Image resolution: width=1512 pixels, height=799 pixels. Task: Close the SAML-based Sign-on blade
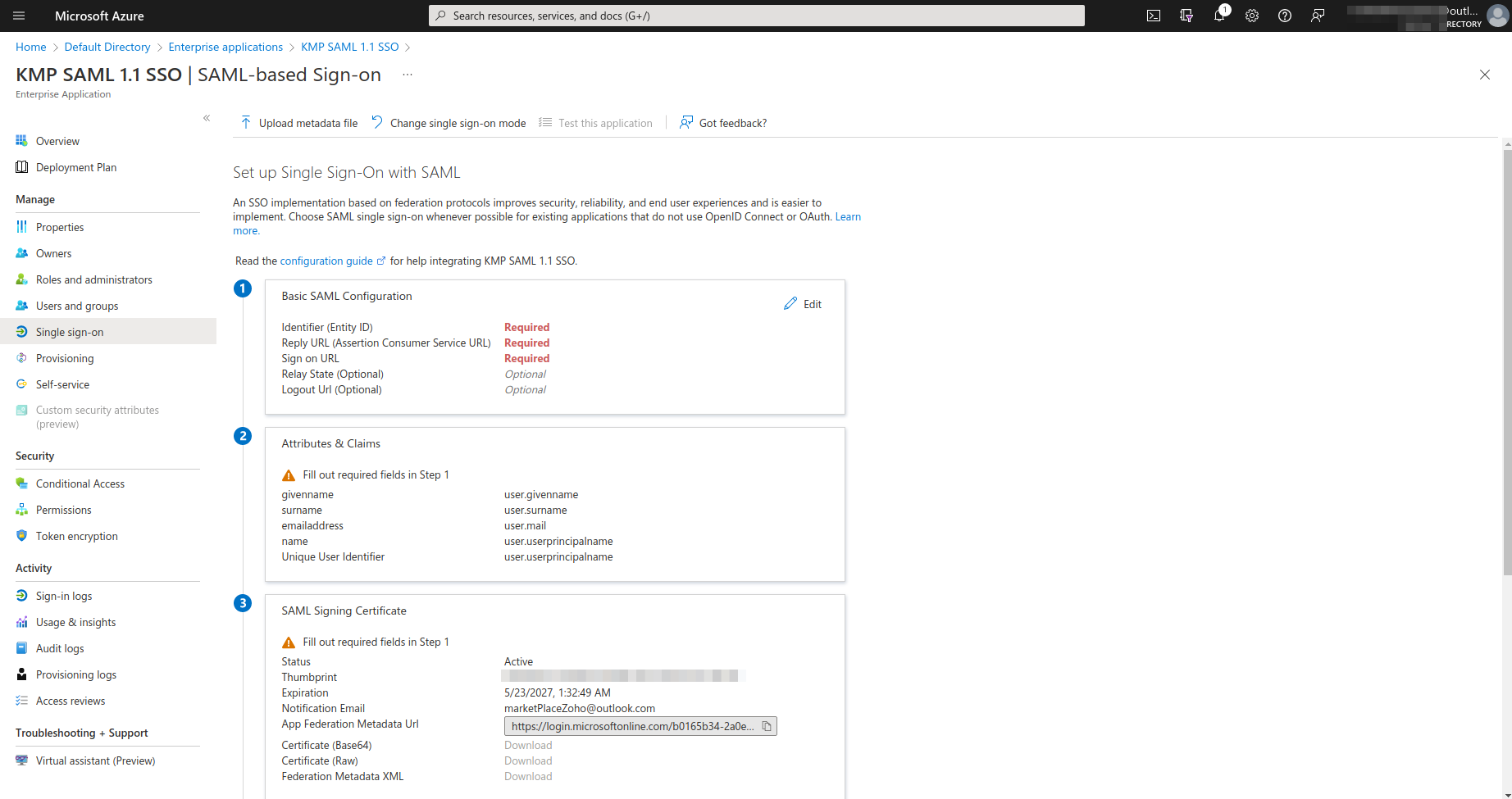tap(1485, 75)
